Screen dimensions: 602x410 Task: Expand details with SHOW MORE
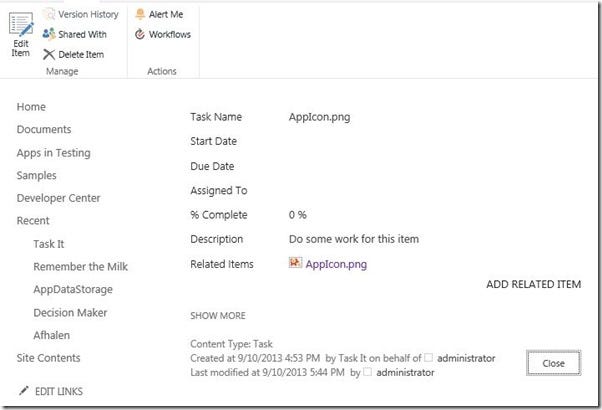pos(218,316)
